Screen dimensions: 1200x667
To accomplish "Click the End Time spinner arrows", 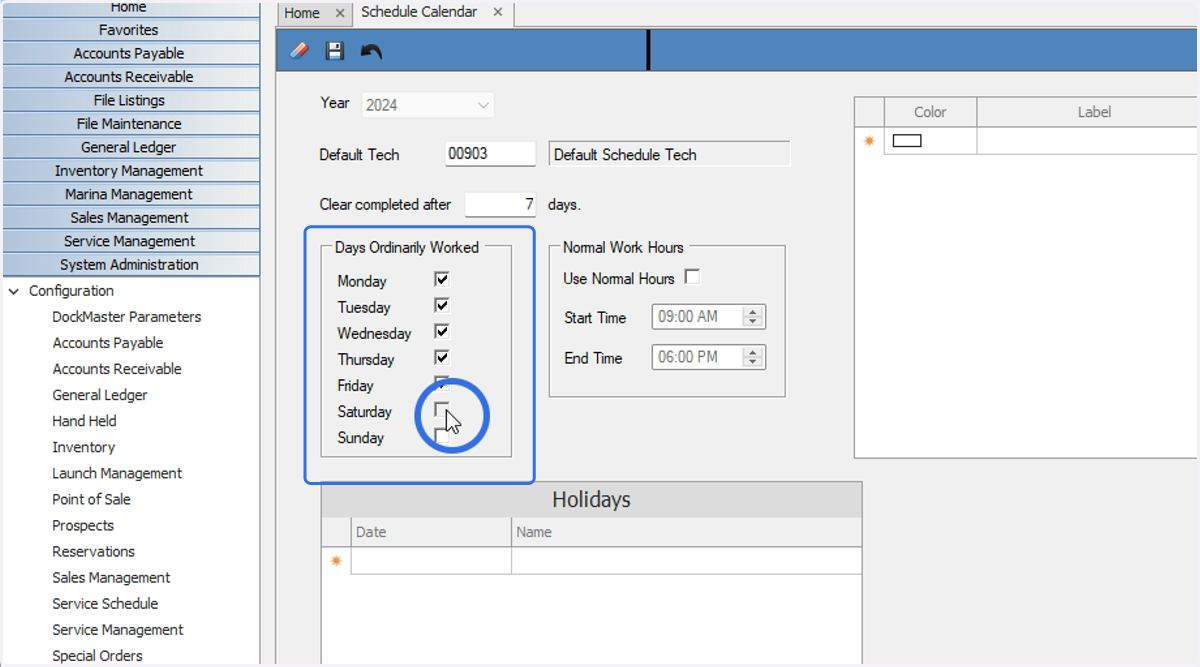I will click(754, 357).
